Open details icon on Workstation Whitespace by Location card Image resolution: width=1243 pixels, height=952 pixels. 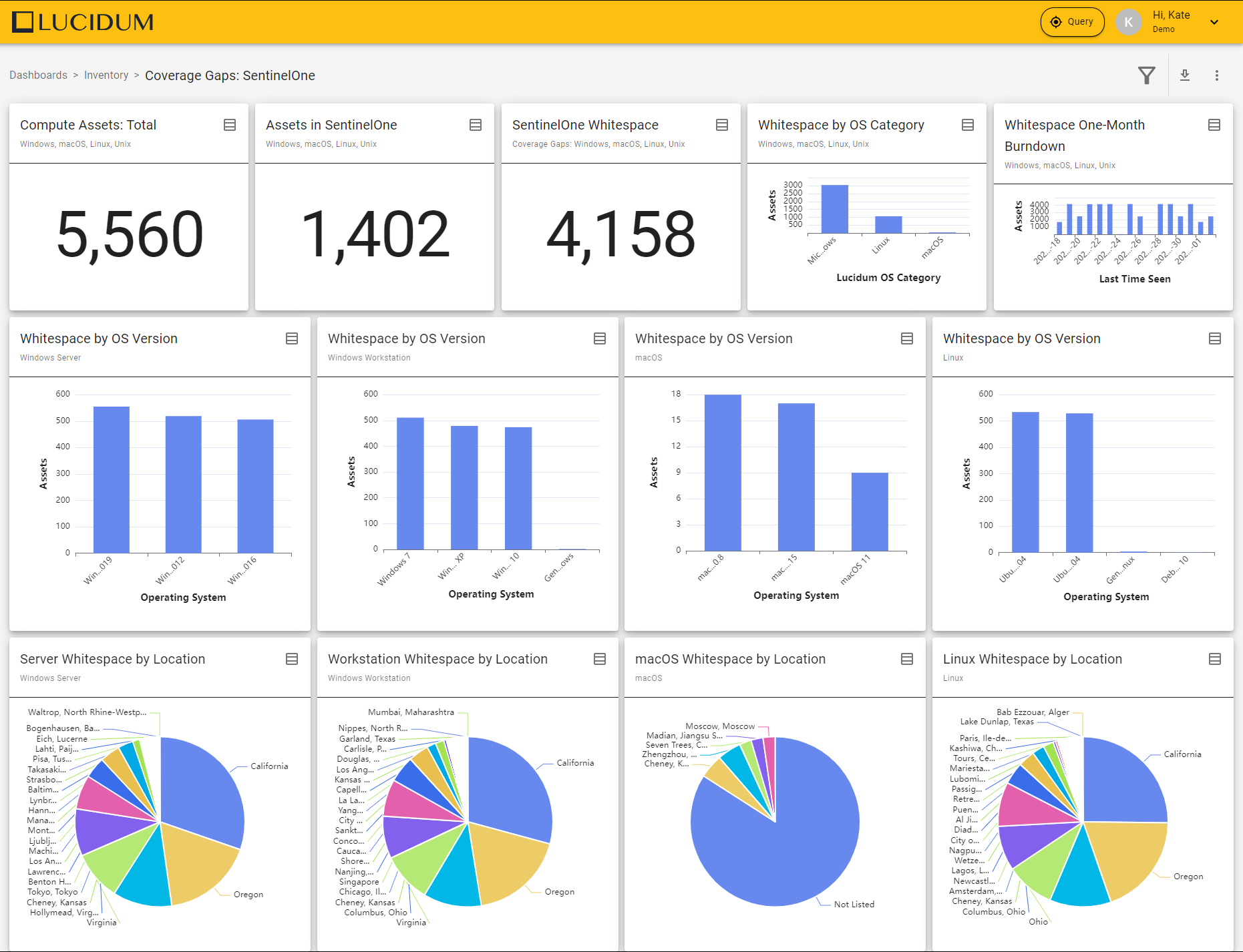(600, 659)
